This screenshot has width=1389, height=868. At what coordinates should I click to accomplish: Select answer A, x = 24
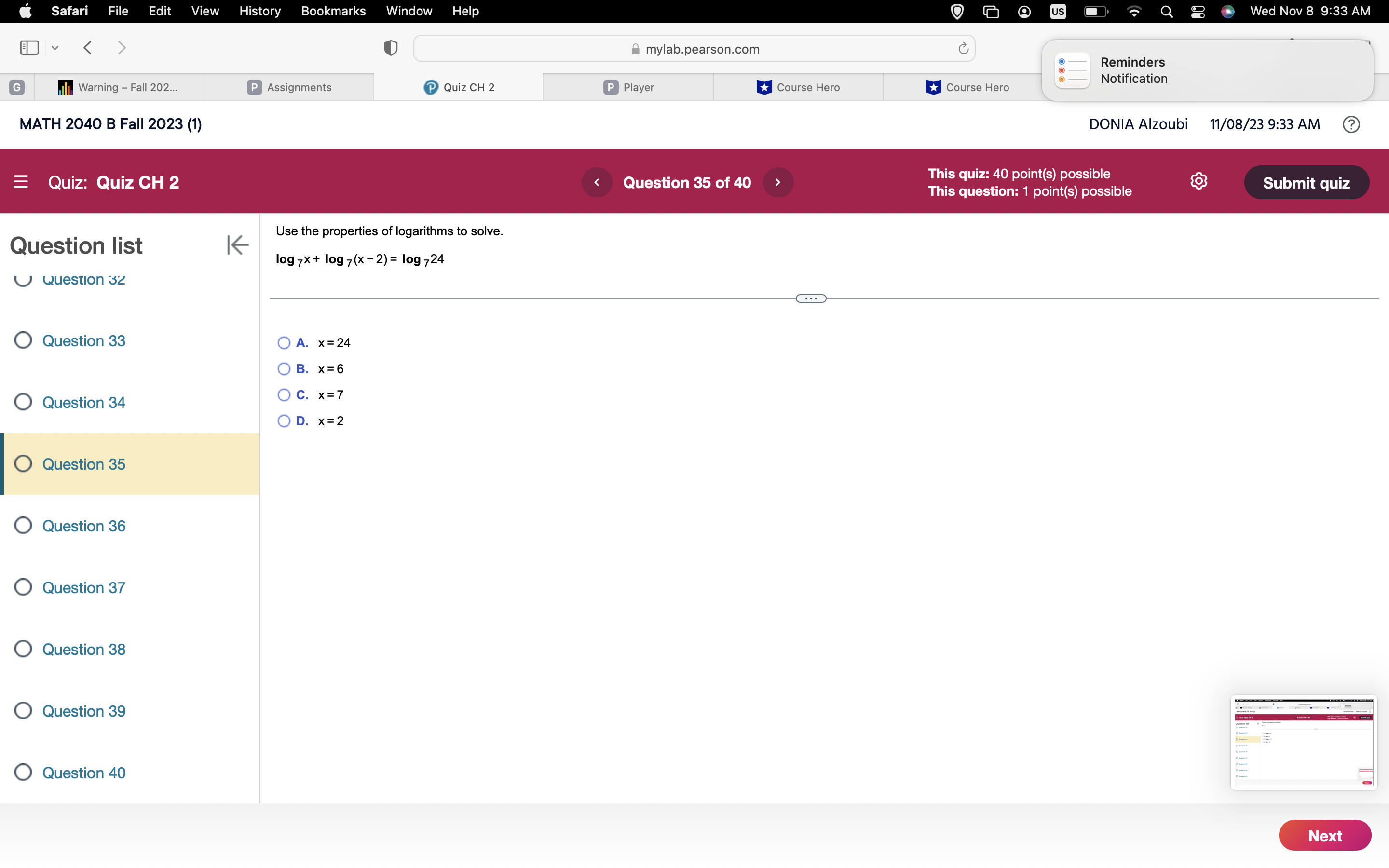(284, 343)
